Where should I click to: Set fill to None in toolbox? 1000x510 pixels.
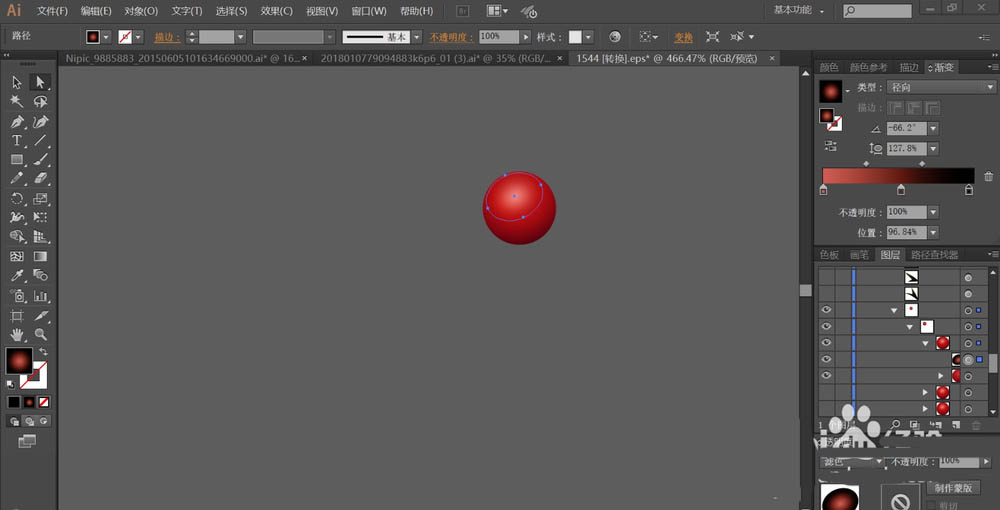(x=44, y=402)
